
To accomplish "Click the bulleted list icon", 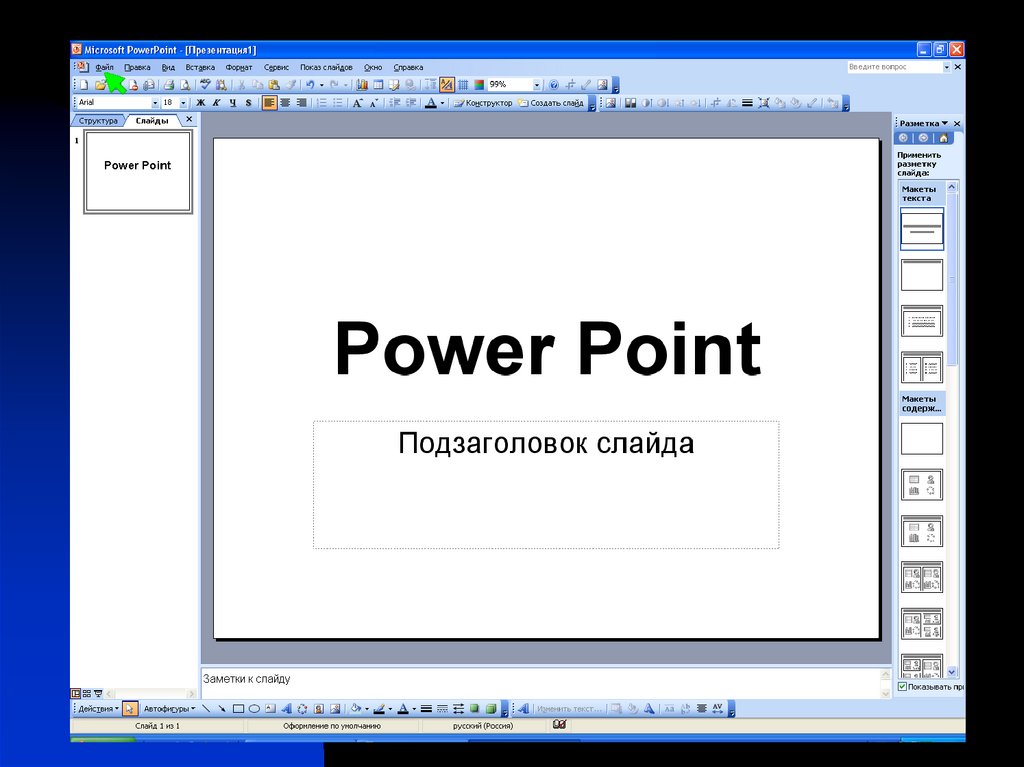I will coord(338,103).
